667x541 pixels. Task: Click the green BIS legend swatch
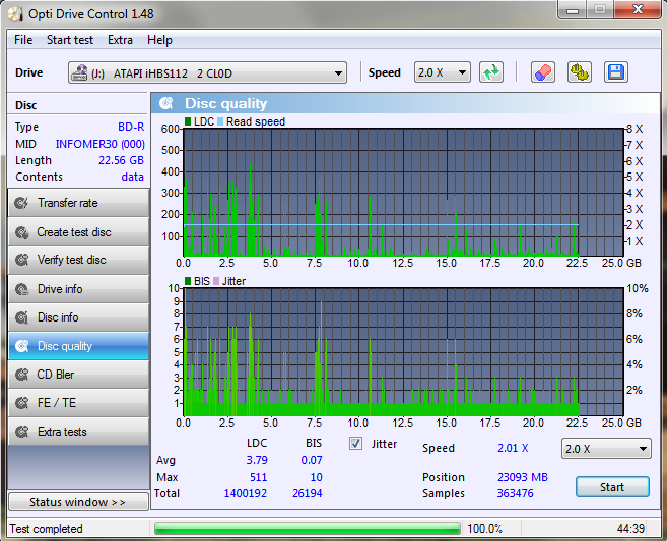188,281
